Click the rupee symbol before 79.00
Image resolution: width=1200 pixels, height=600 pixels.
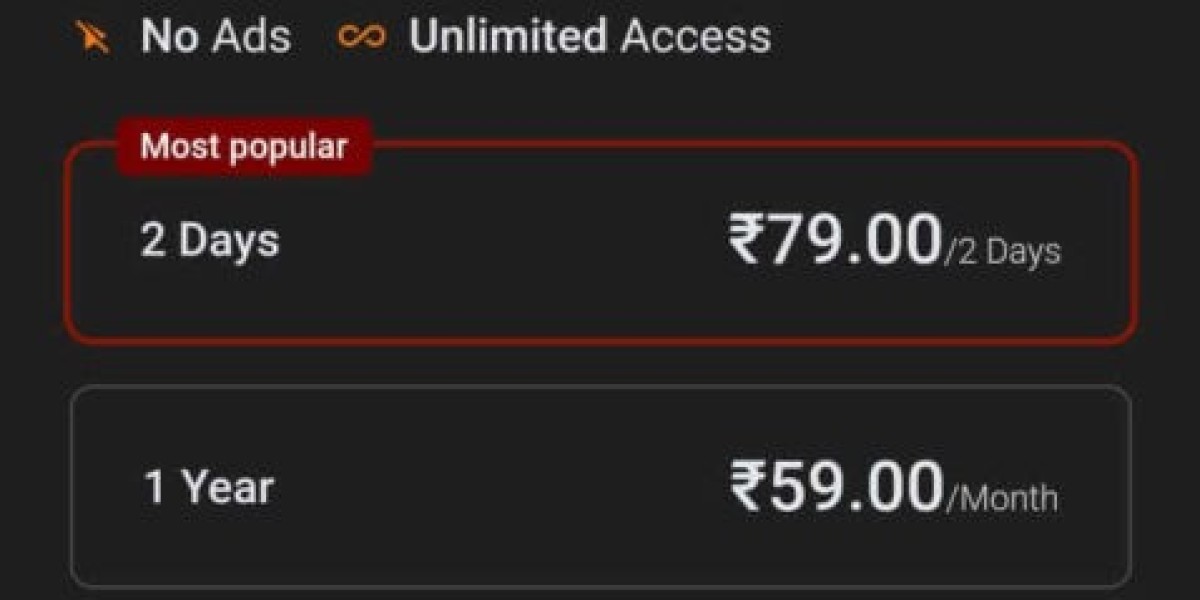point(747,241)
